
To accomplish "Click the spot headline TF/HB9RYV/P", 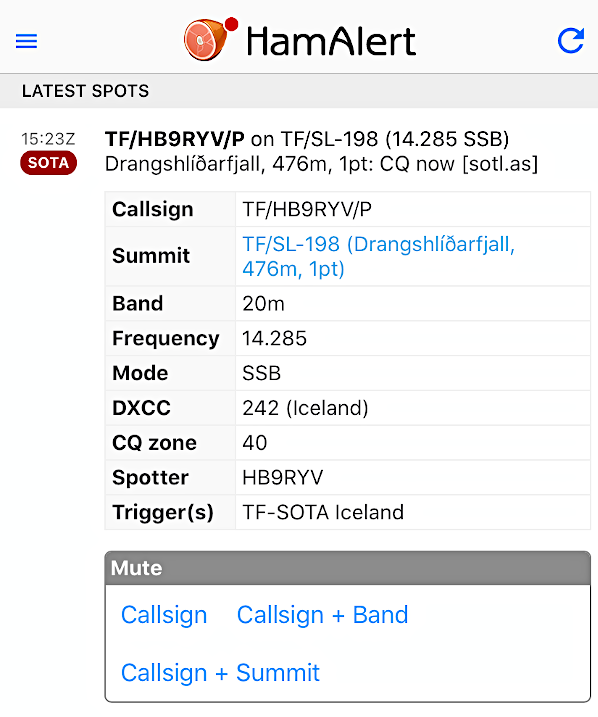I will (175, 139).
